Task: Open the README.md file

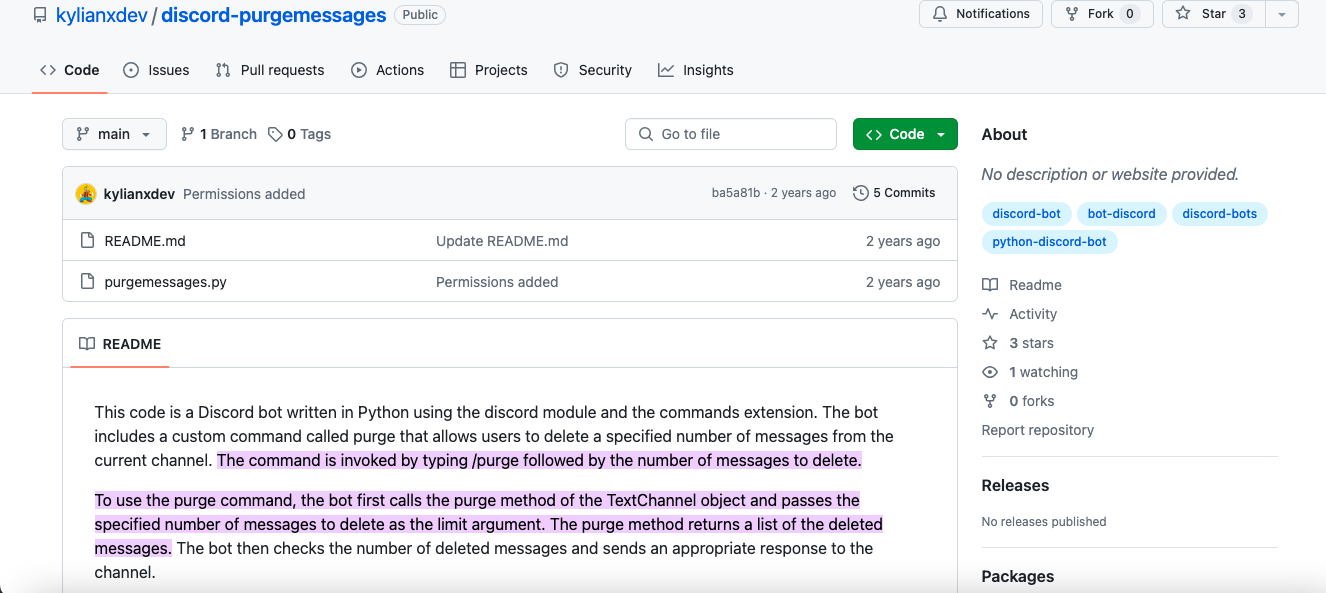Action: point(145,241)
